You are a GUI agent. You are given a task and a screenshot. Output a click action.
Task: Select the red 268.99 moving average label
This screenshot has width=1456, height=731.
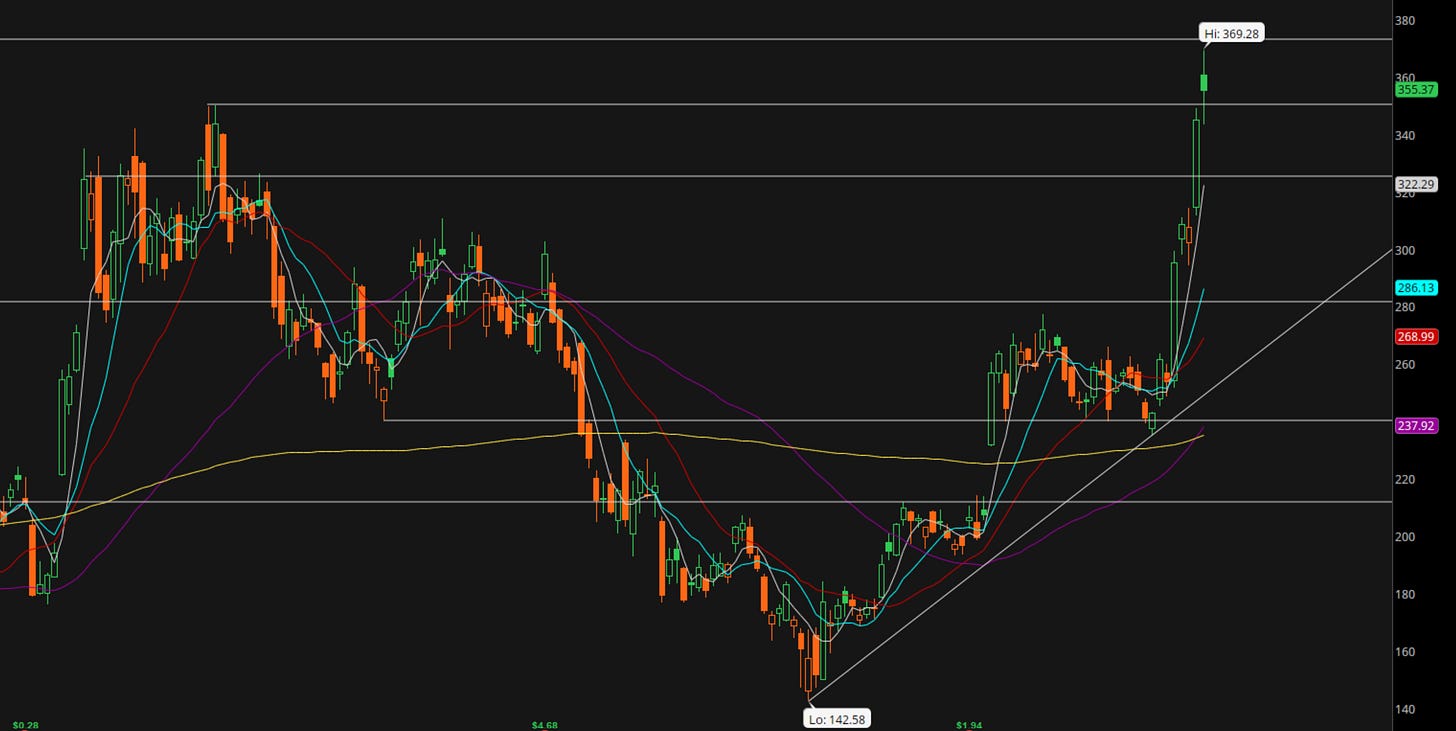(x=1416, y=337)
